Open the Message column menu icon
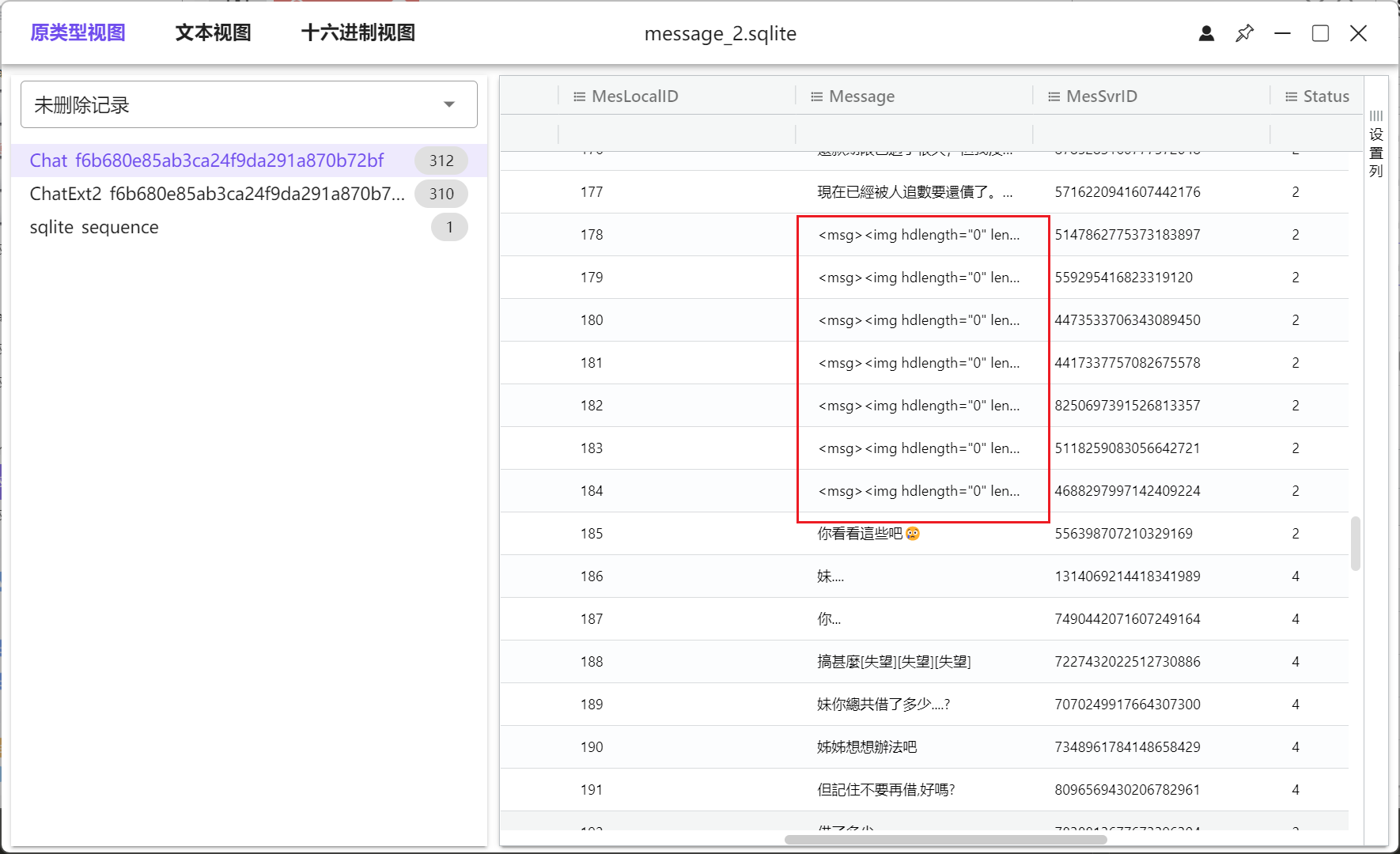Viewport: 1400px width, 854px height. 816,96
